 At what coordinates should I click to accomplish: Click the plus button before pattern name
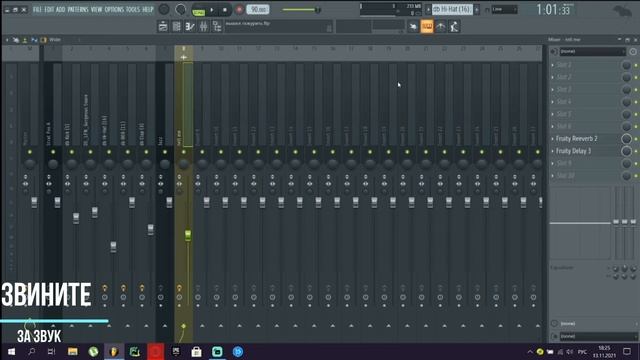tap(428, 9)
